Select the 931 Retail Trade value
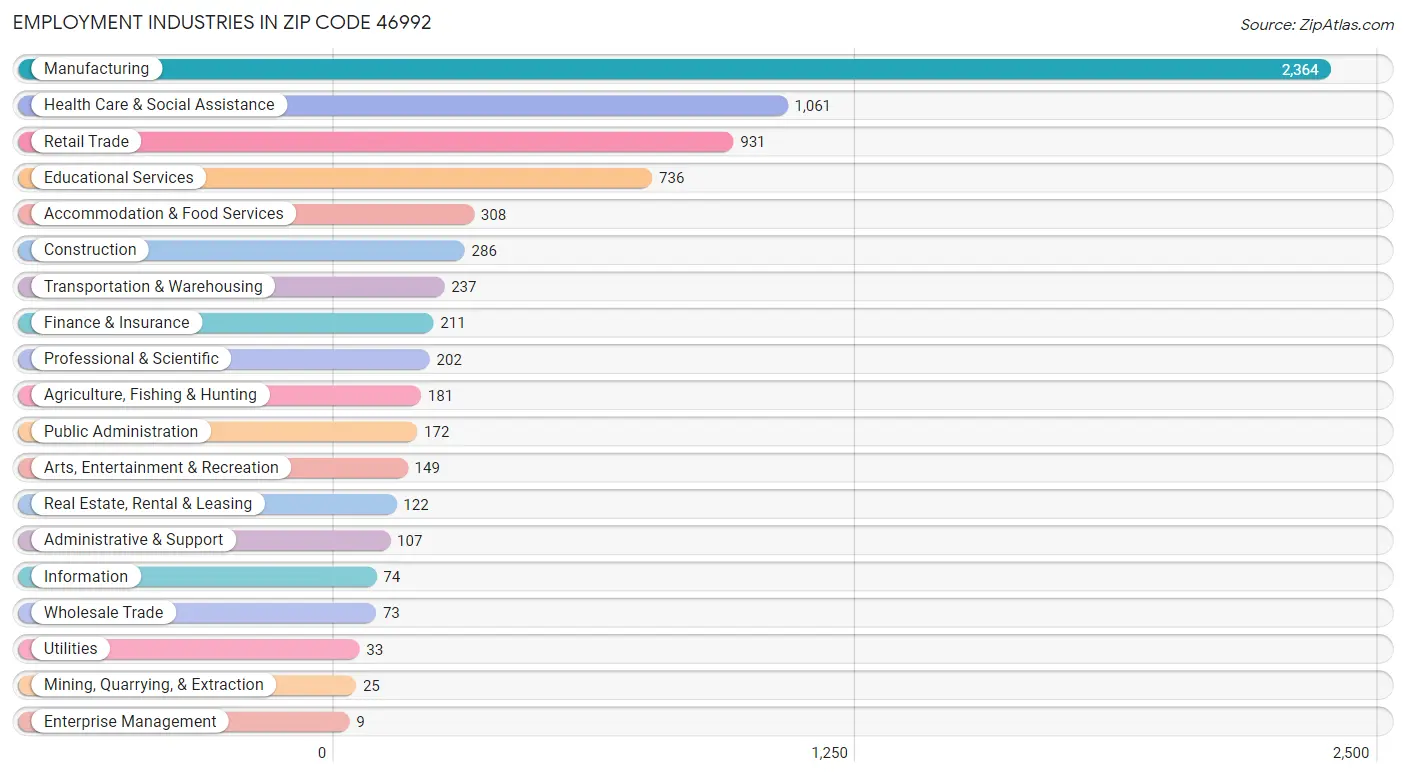 coord(752,142)
